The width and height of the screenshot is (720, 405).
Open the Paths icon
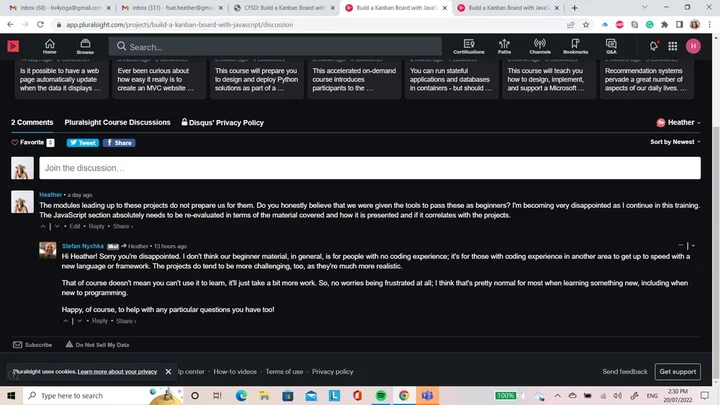click(505, 46)
